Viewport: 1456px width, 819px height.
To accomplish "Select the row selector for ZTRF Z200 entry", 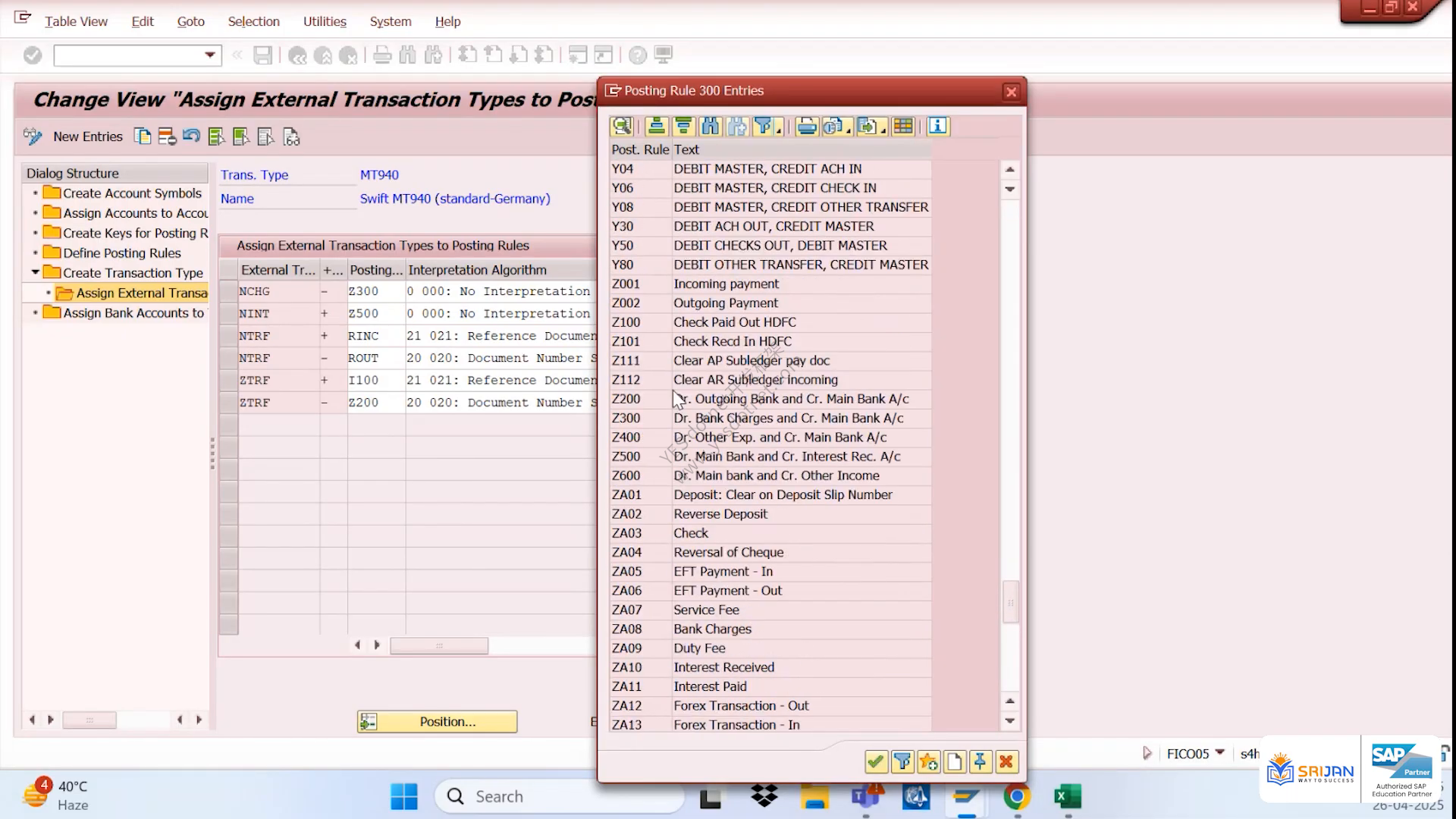I will [228, 403].
